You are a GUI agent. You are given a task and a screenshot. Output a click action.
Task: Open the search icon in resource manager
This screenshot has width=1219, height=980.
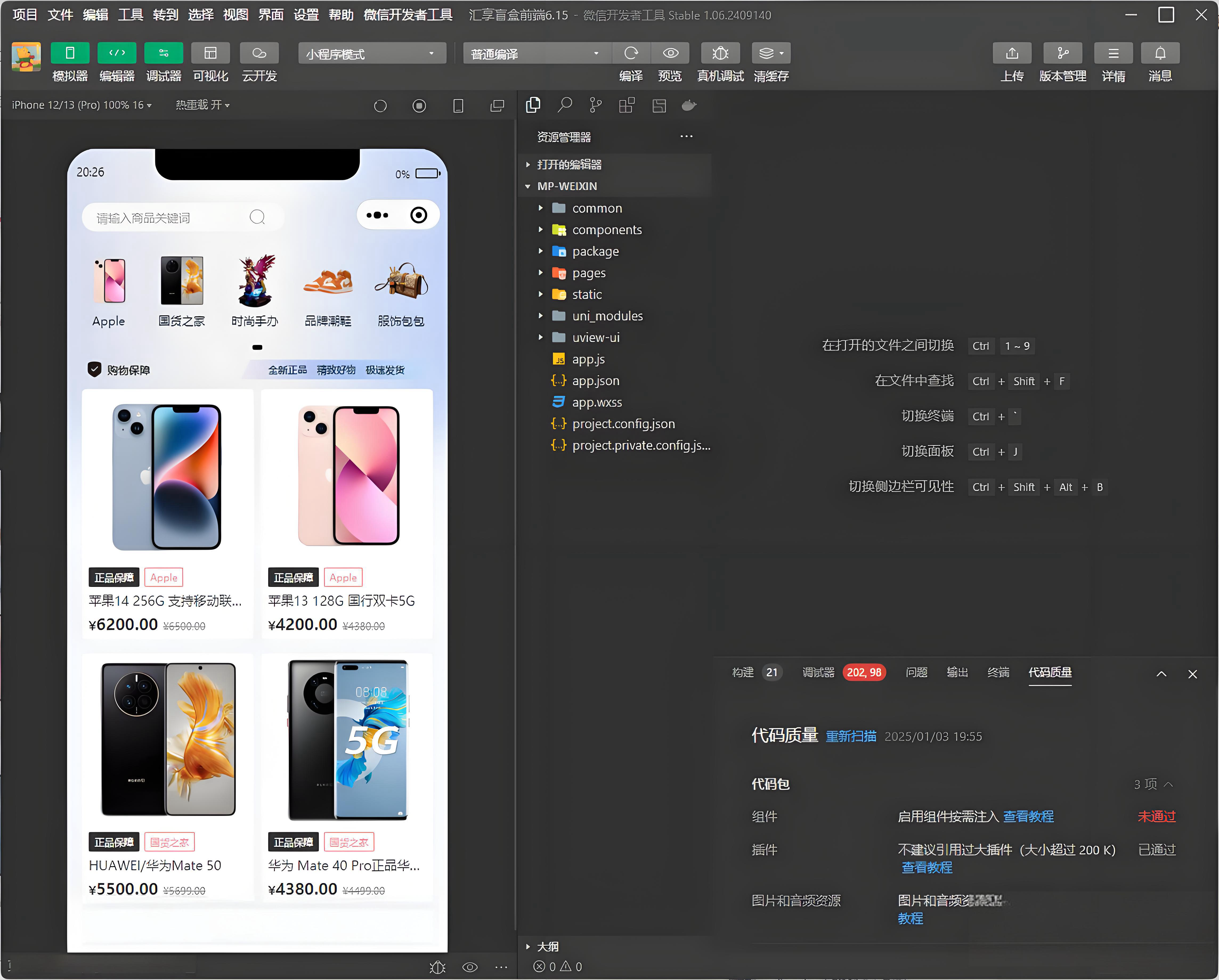click(564, 105)
